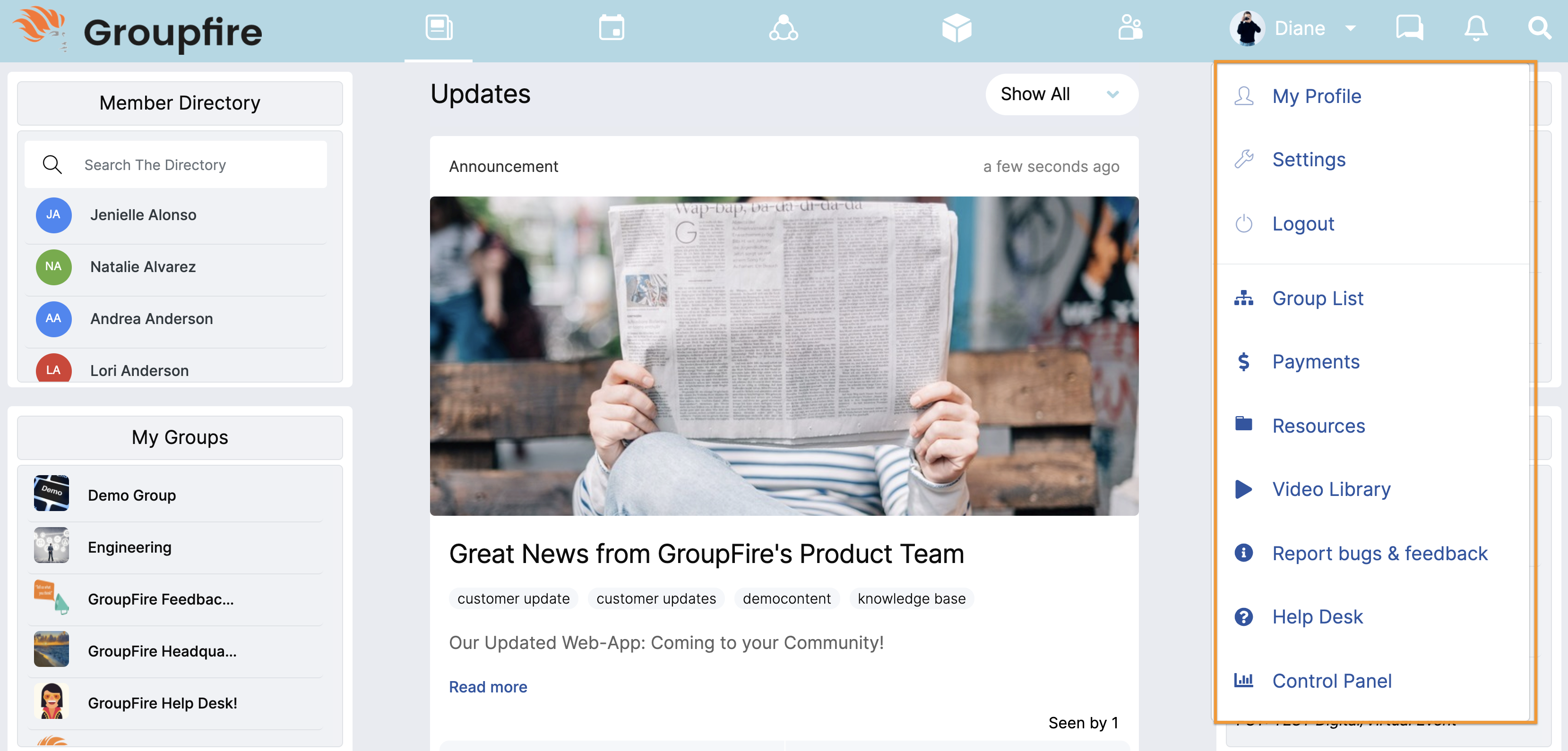The image size is (1568, 751).
Task: Click the customer update tag
Action: 513,598
